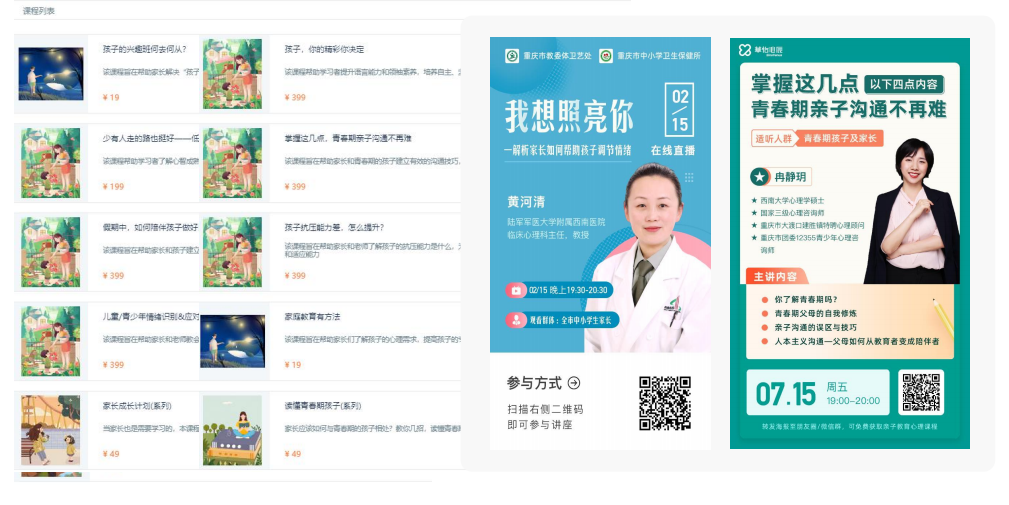Viewport: 1009px width, 505px height.
Task: Click the ¥199 price of 少有人走的路也挺好
Action: click(113, 187)
